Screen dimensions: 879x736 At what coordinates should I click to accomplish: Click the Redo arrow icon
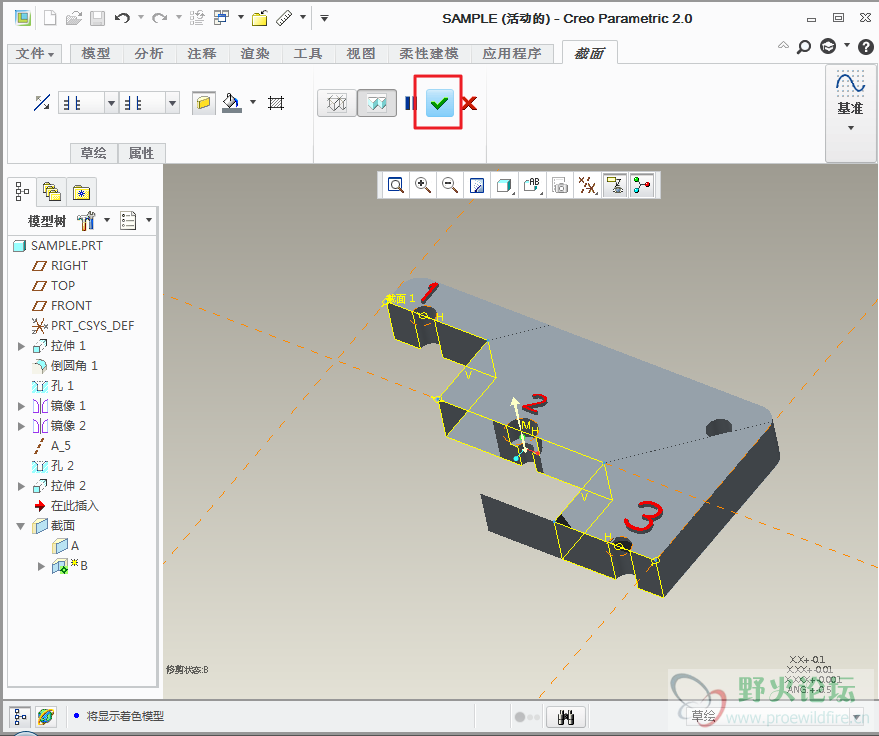pyautogui.click(x=160, y=18)
